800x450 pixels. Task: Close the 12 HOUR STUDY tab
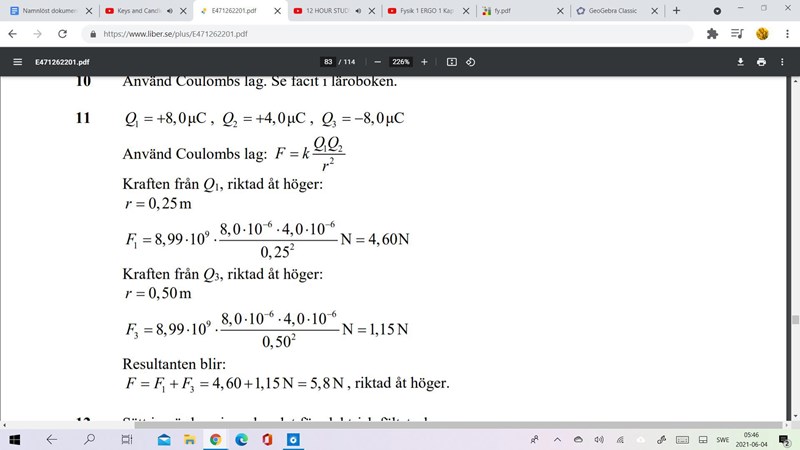pyautogui.click(x=374, y=10)
